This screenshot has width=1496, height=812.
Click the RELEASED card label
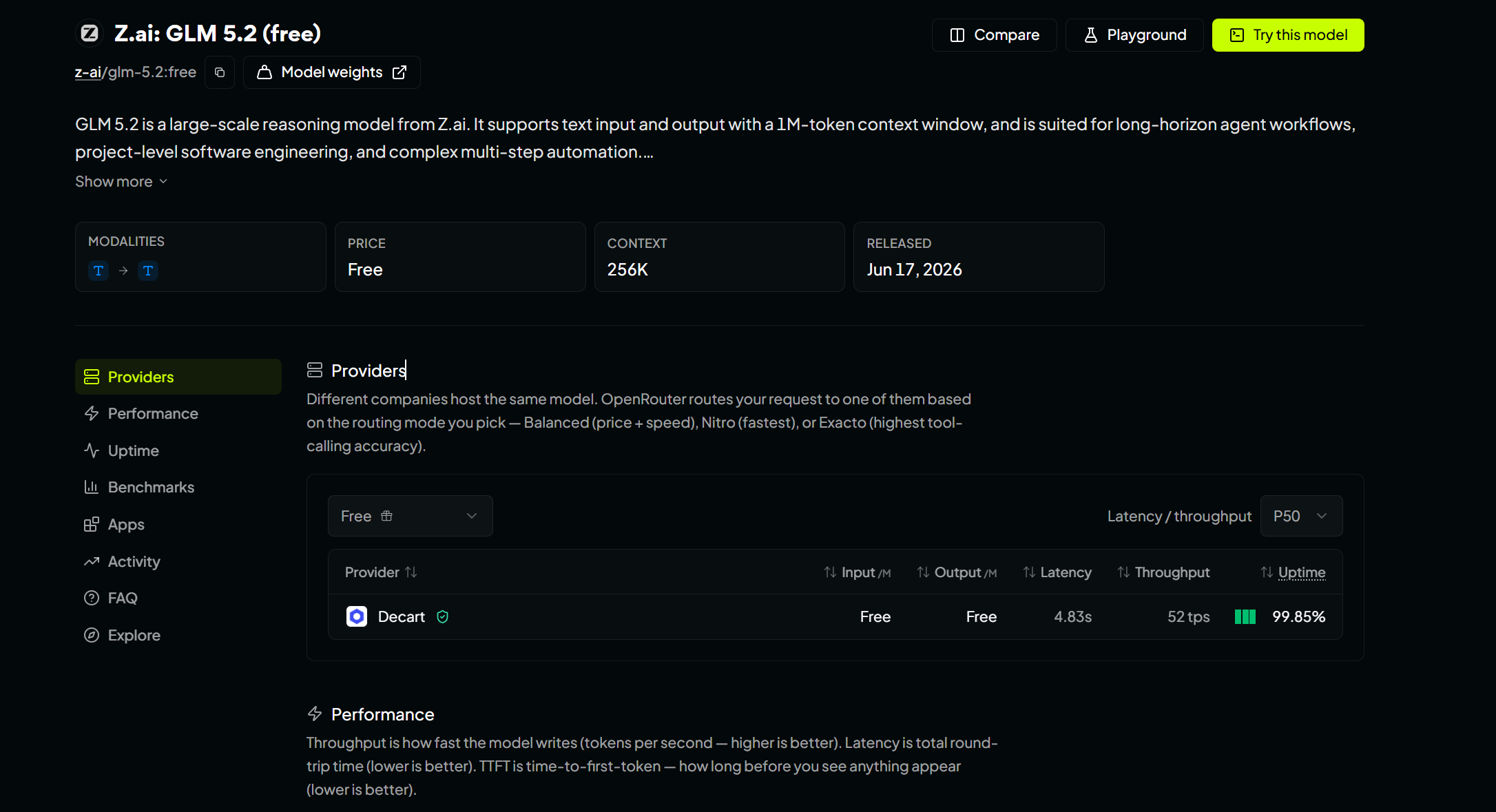tap(899, 244)
